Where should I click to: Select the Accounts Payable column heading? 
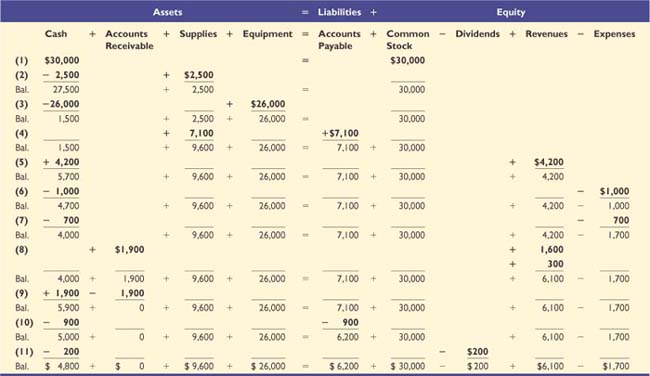coord(339,40)
